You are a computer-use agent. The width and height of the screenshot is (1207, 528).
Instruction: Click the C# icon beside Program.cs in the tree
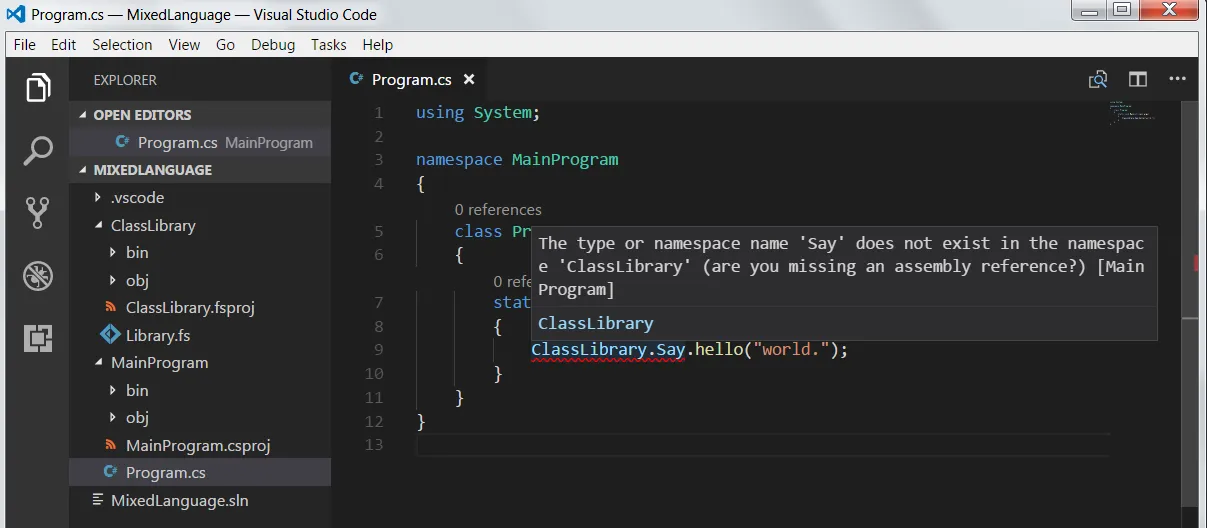[110, 472]
